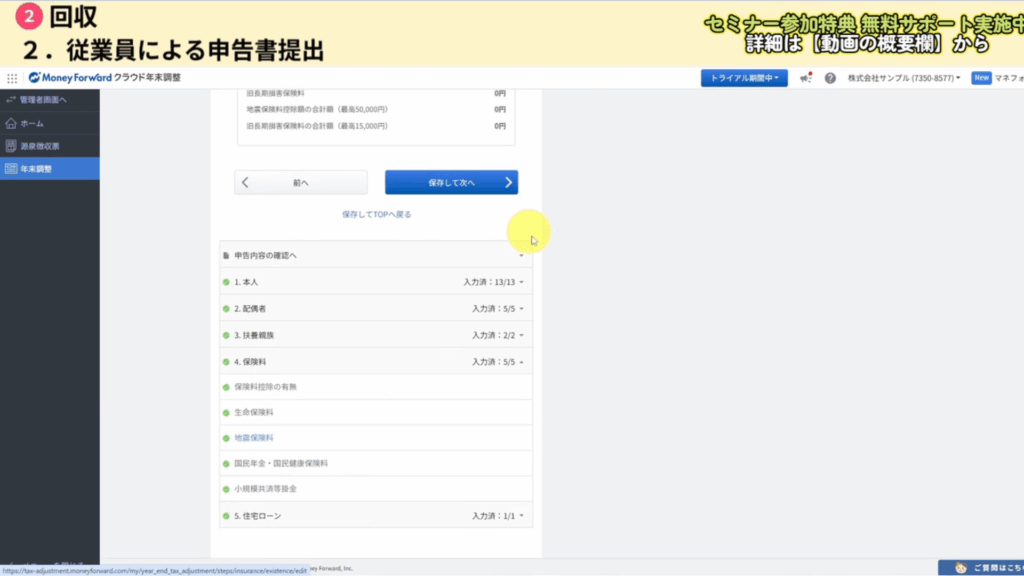Expand the 2. 配偶者 section
This screenshot has width=1024, height=576.
[x=376, y=309]
